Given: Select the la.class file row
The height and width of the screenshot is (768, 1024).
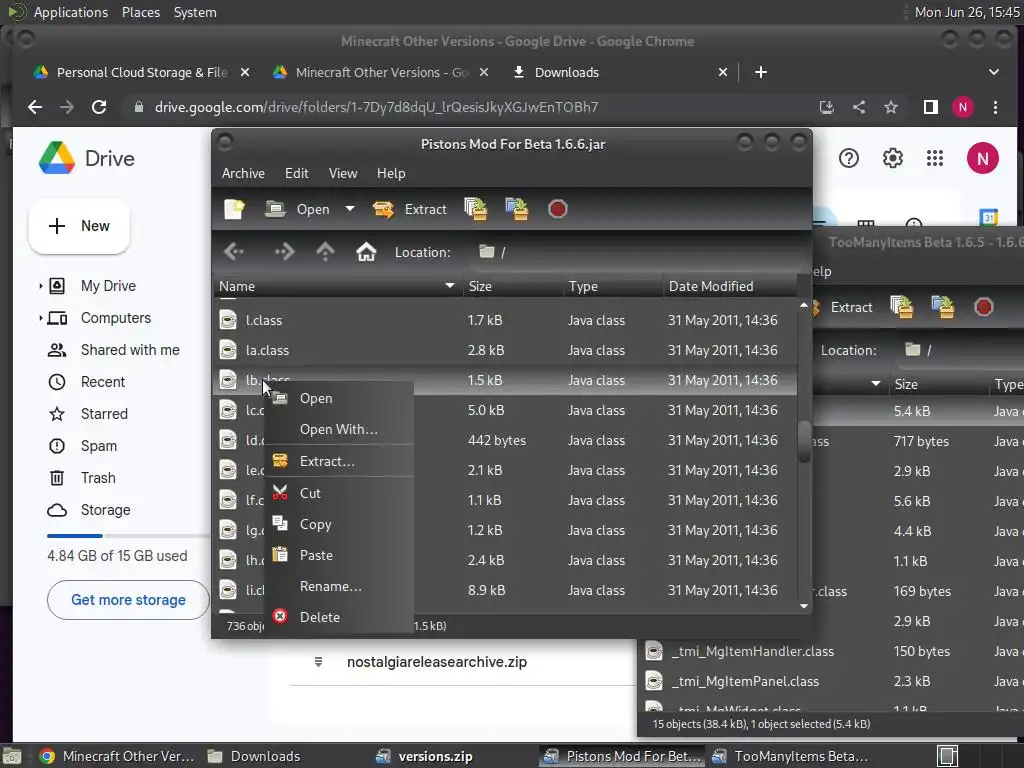Looking at the screenshot, I should (505, 350).
